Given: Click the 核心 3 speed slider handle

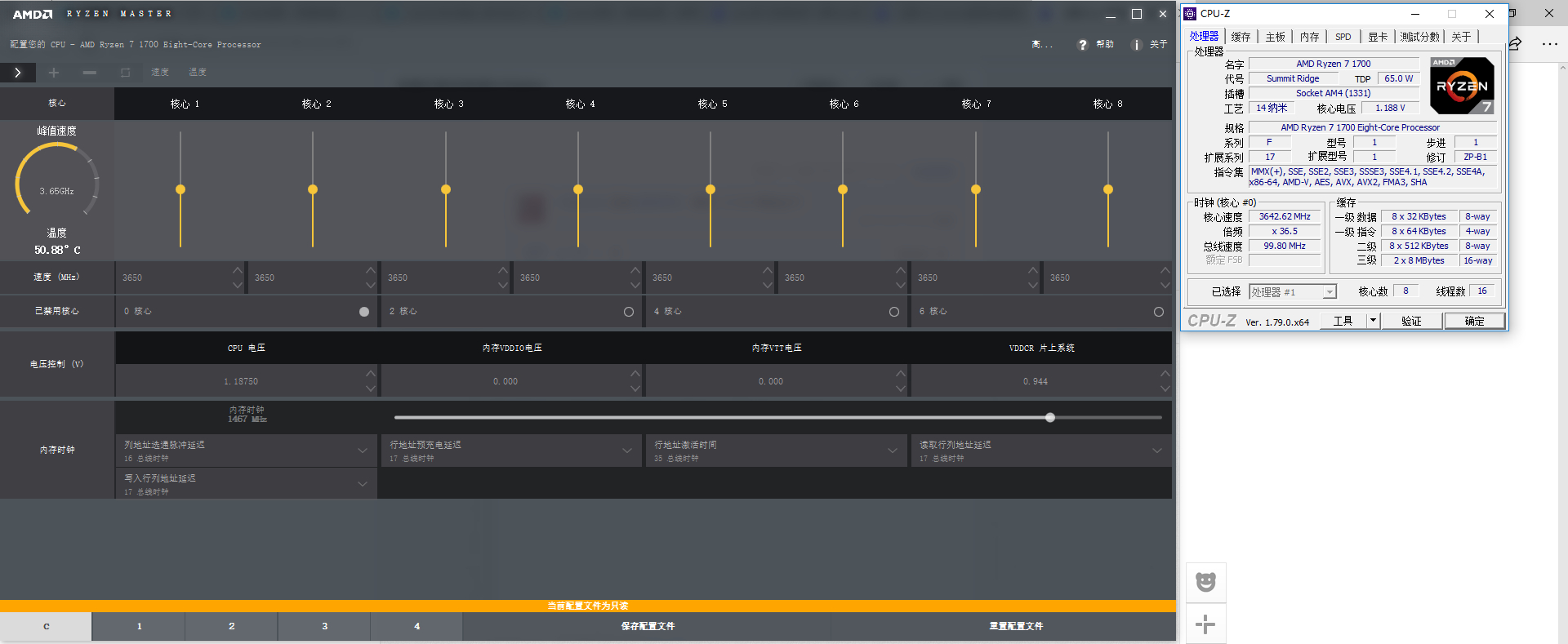Looking at the screenshot, I should click(x=446, y=189).
